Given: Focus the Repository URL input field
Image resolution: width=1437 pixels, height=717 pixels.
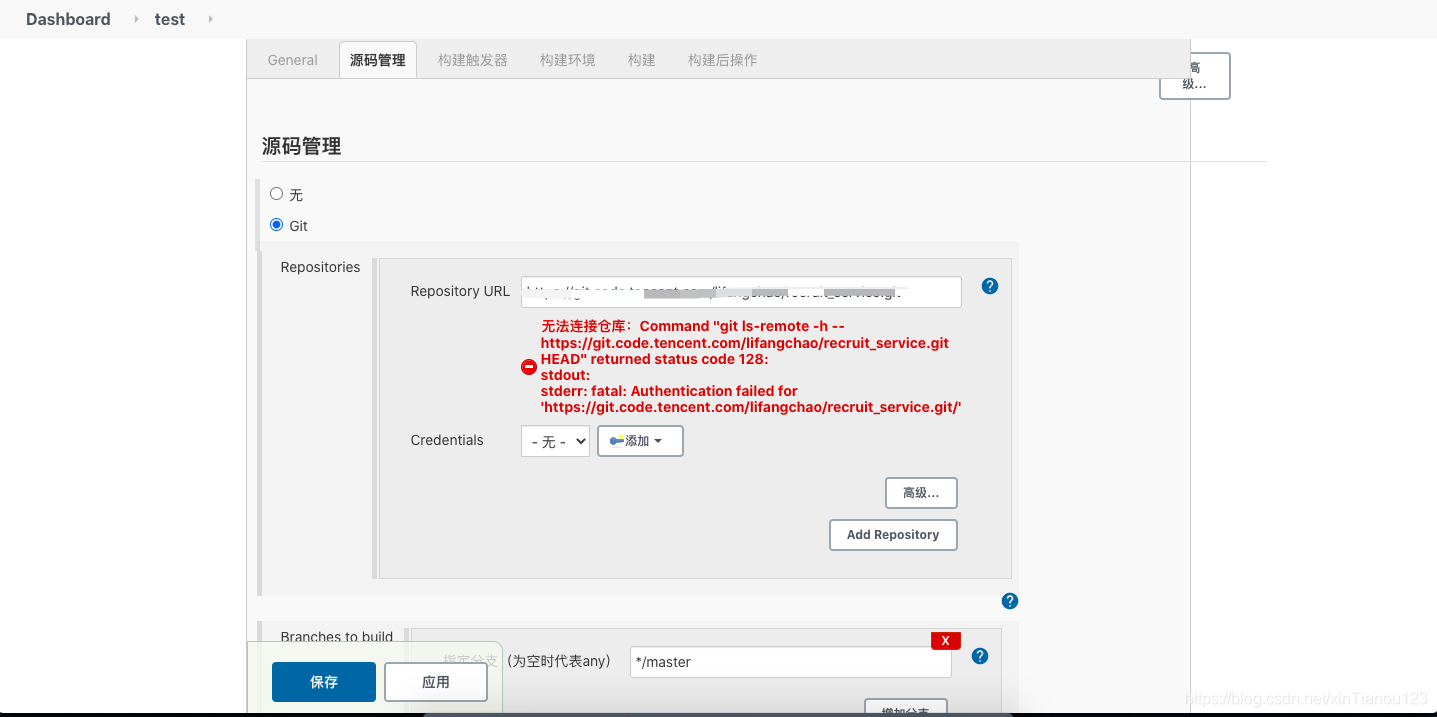Looking at the screenshot, I should point(741,292).
